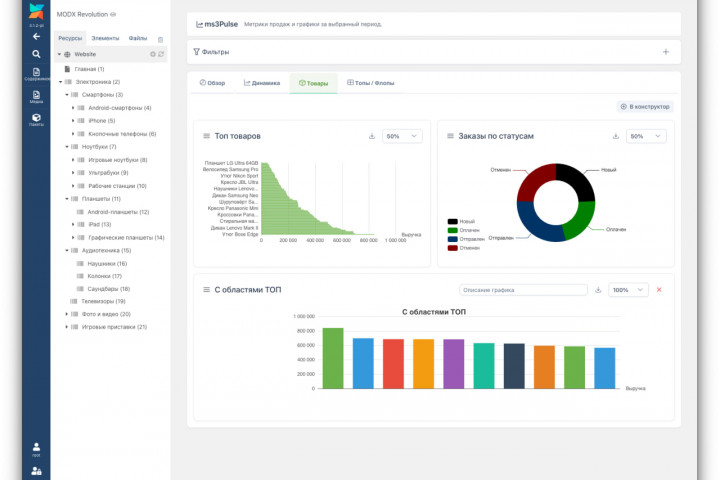This screenshot has height=480, width=720.
Task: Refresh the Website resource tree
Action: (x=162, y=54)
